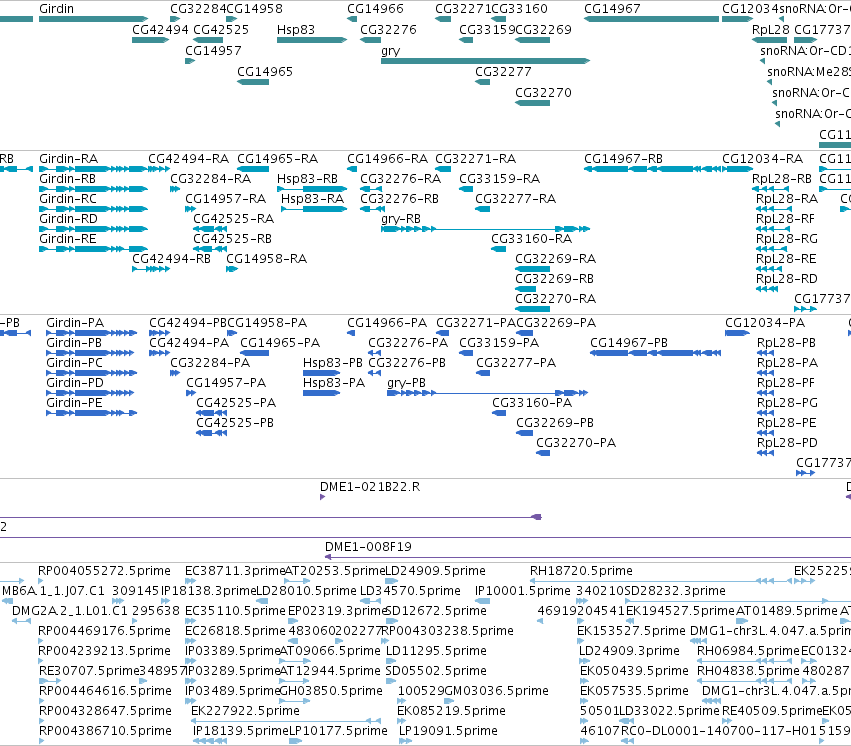Viewport: 851px width, 746px height.
Task: Select the Girdin-RE transcript
Action: [x=67, y=239]
